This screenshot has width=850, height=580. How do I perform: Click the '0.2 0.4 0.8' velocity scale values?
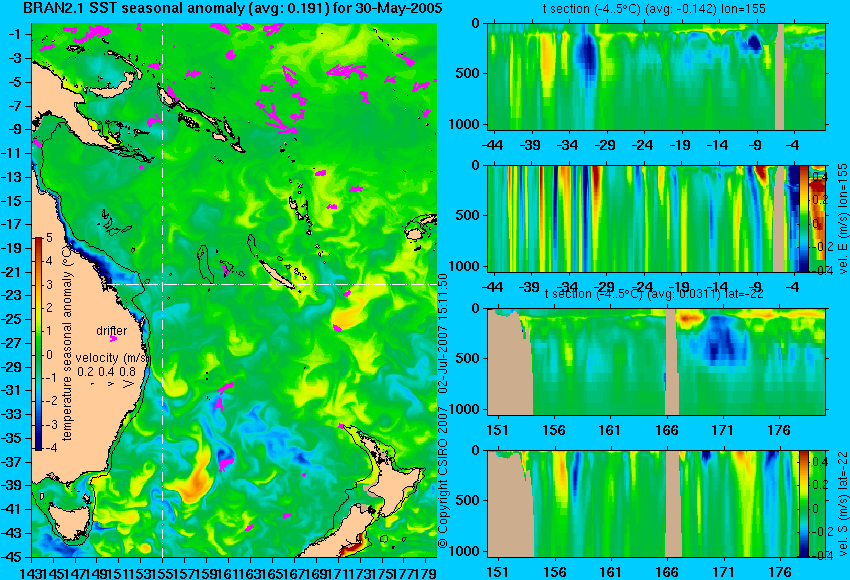[x=106, y=372]
